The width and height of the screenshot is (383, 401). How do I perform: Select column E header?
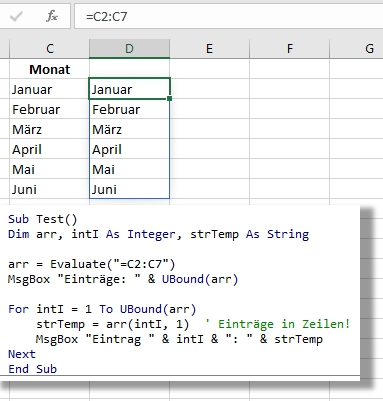click(209, 49)
